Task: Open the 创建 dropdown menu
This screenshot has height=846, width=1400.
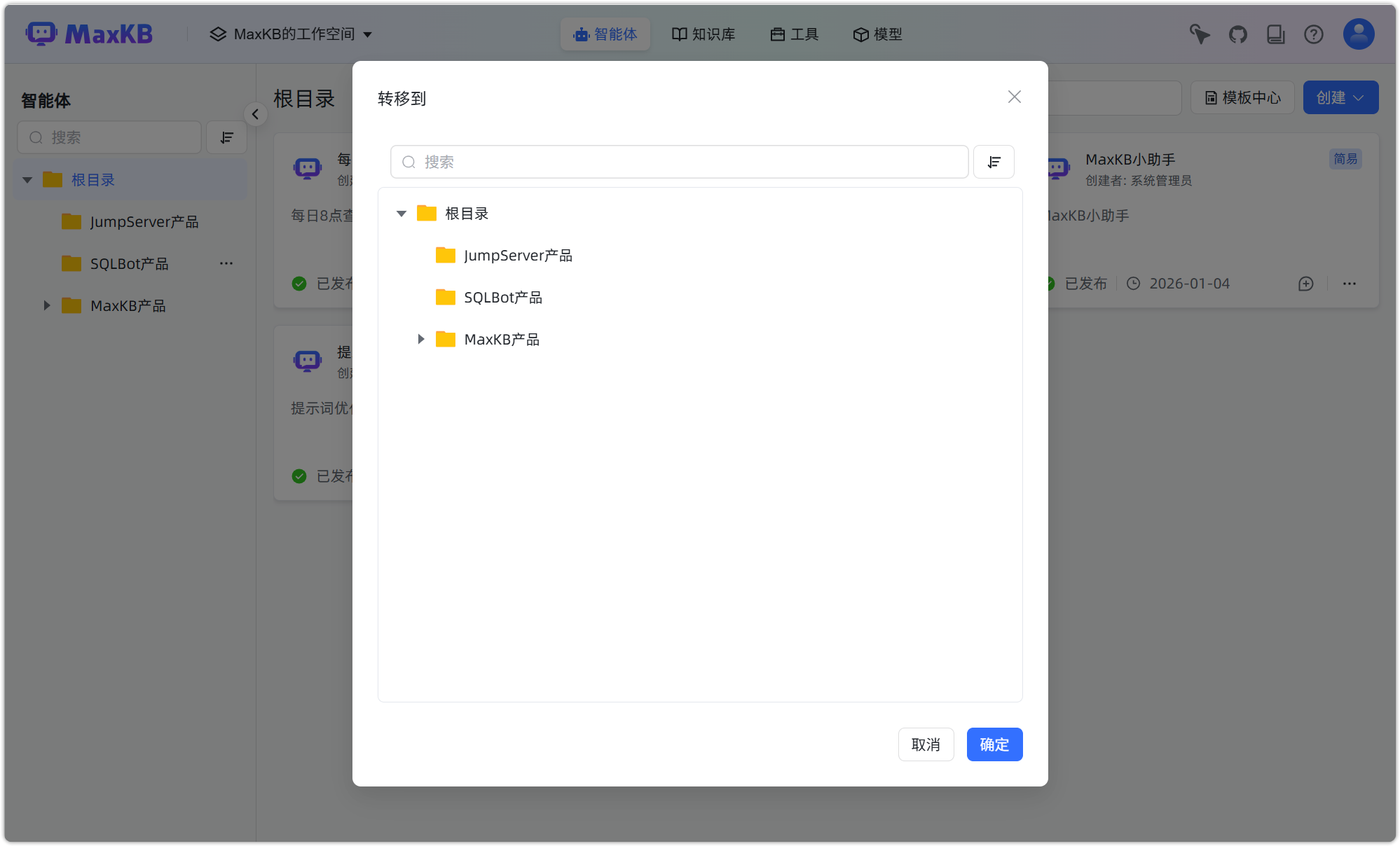Action: [1339, 97]
